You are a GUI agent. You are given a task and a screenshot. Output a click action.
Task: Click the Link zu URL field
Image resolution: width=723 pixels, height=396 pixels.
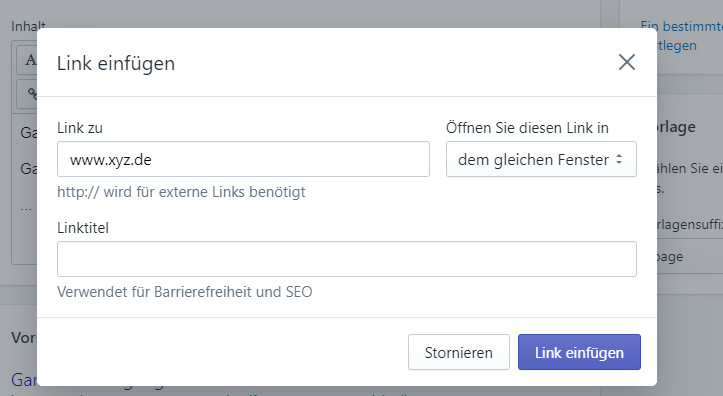(x=243, y=159)
